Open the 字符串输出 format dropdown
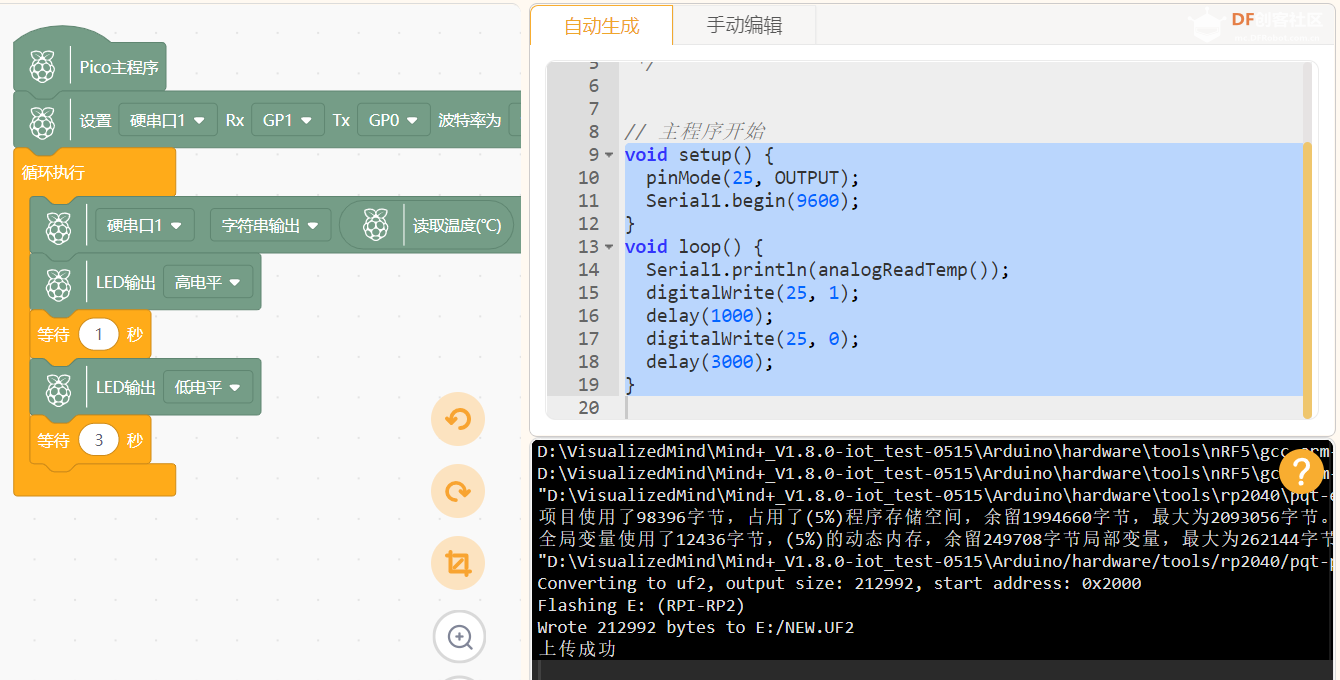 pos(270,225)
